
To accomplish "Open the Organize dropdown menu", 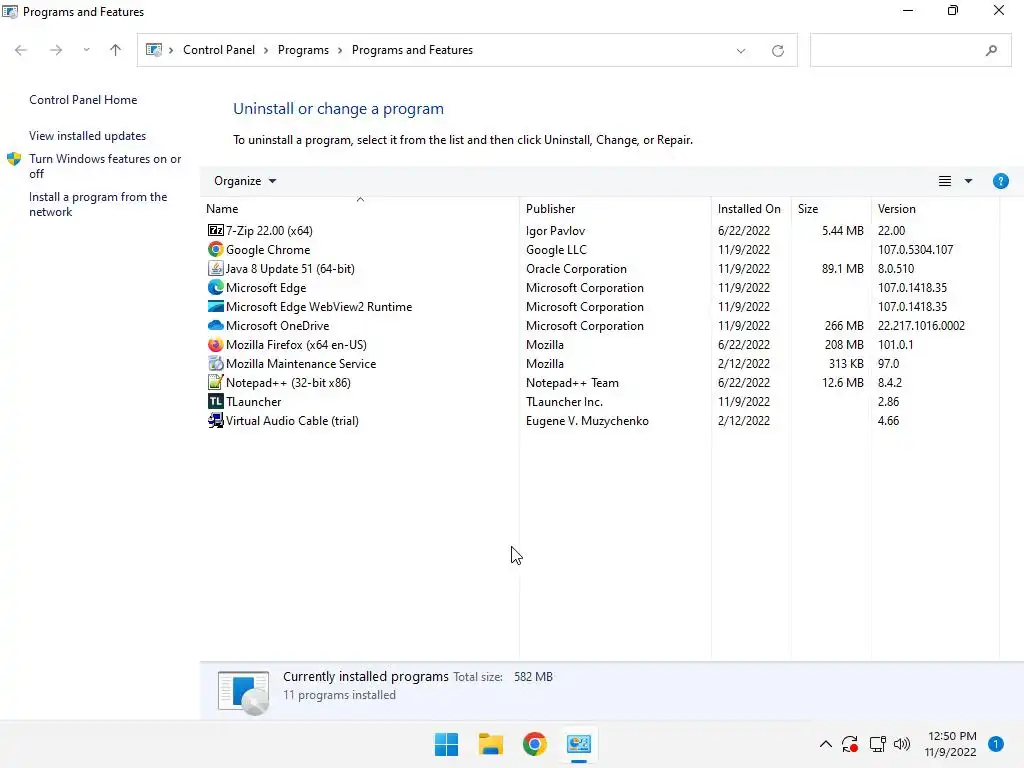I will (245, 181).
